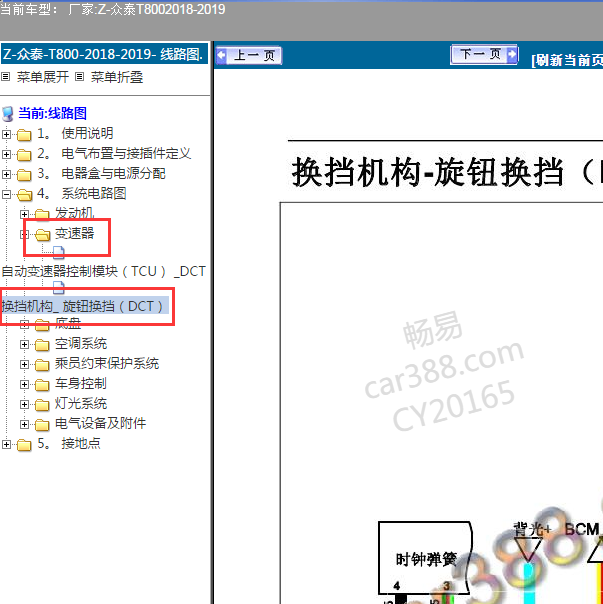Click the folder icon of 发动机
This screenshot has height=604, width=603.
(x=42, y=215)
